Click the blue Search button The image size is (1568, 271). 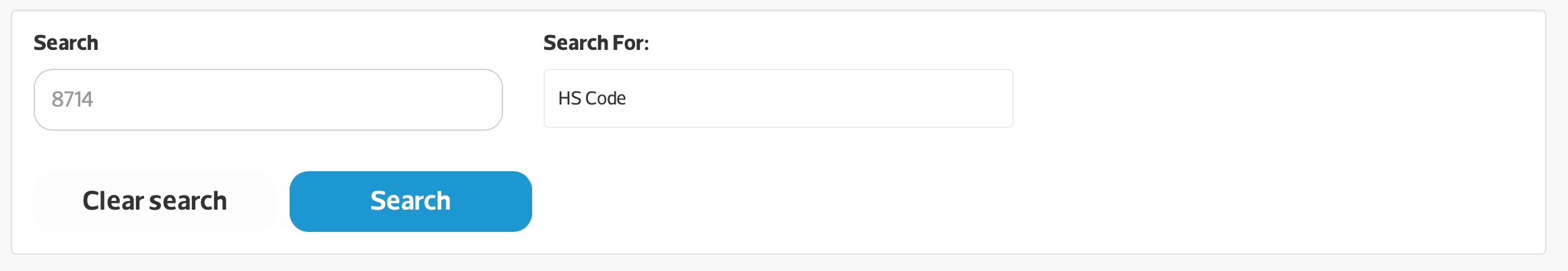click(410, 201)
